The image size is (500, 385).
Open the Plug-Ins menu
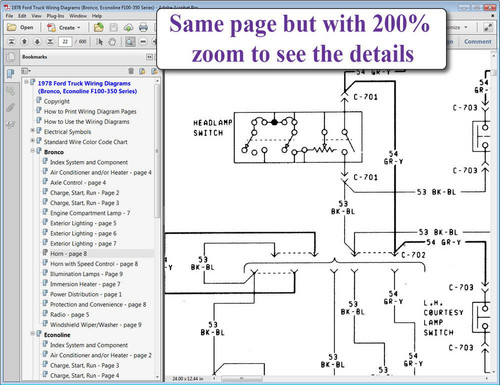[55, 16]
